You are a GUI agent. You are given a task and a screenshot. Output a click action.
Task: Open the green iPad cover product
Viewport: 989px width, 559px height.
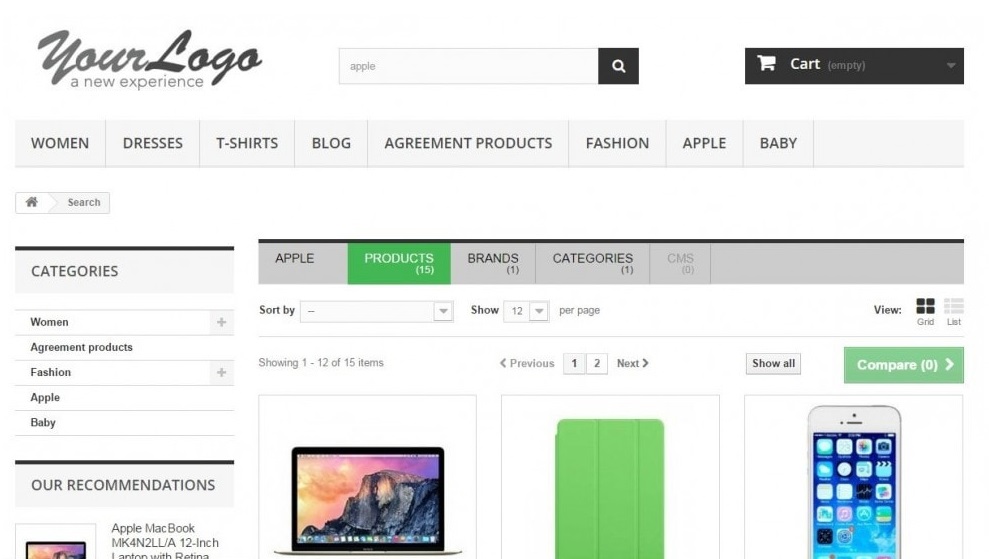(610, 488)
